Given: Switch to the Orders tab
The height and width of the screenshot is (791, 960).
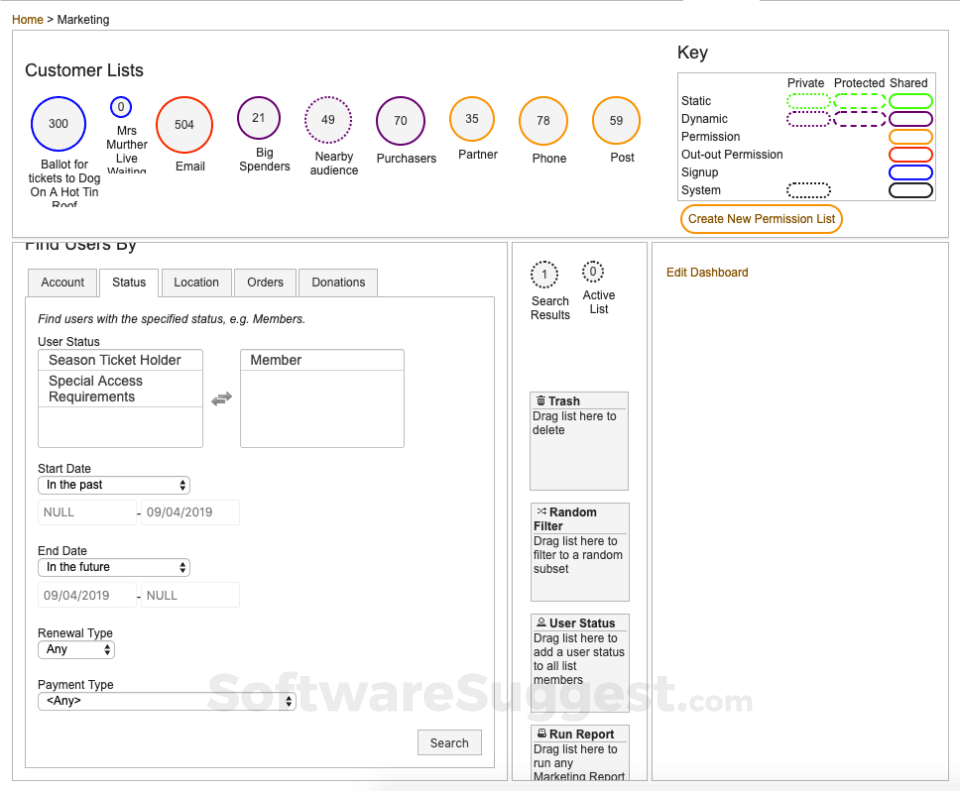Looking at the screenshot, I should (264, 283).
